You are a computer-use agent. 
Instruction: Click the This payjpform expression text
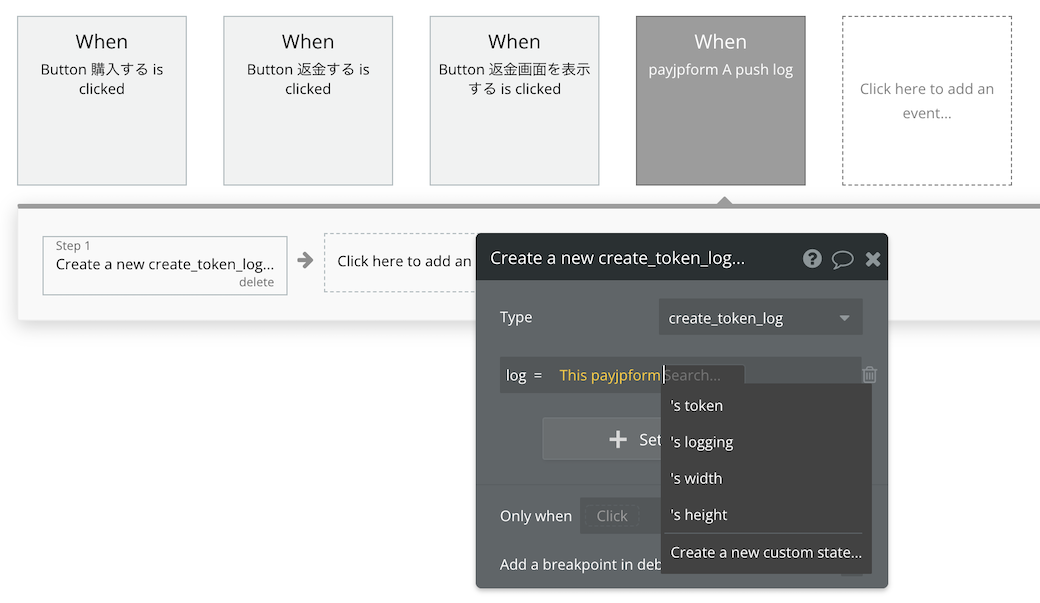pos(610,375)
